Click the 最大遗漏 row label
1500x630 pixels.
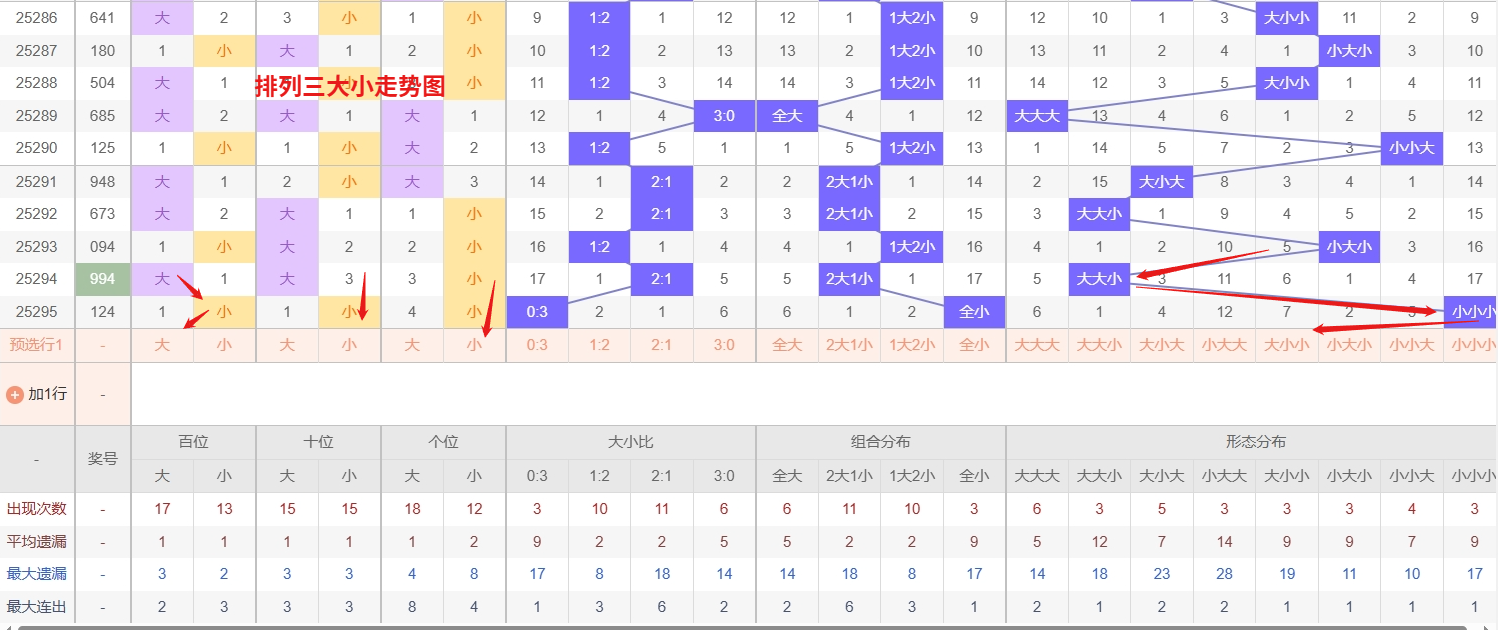tap(37, 574)
